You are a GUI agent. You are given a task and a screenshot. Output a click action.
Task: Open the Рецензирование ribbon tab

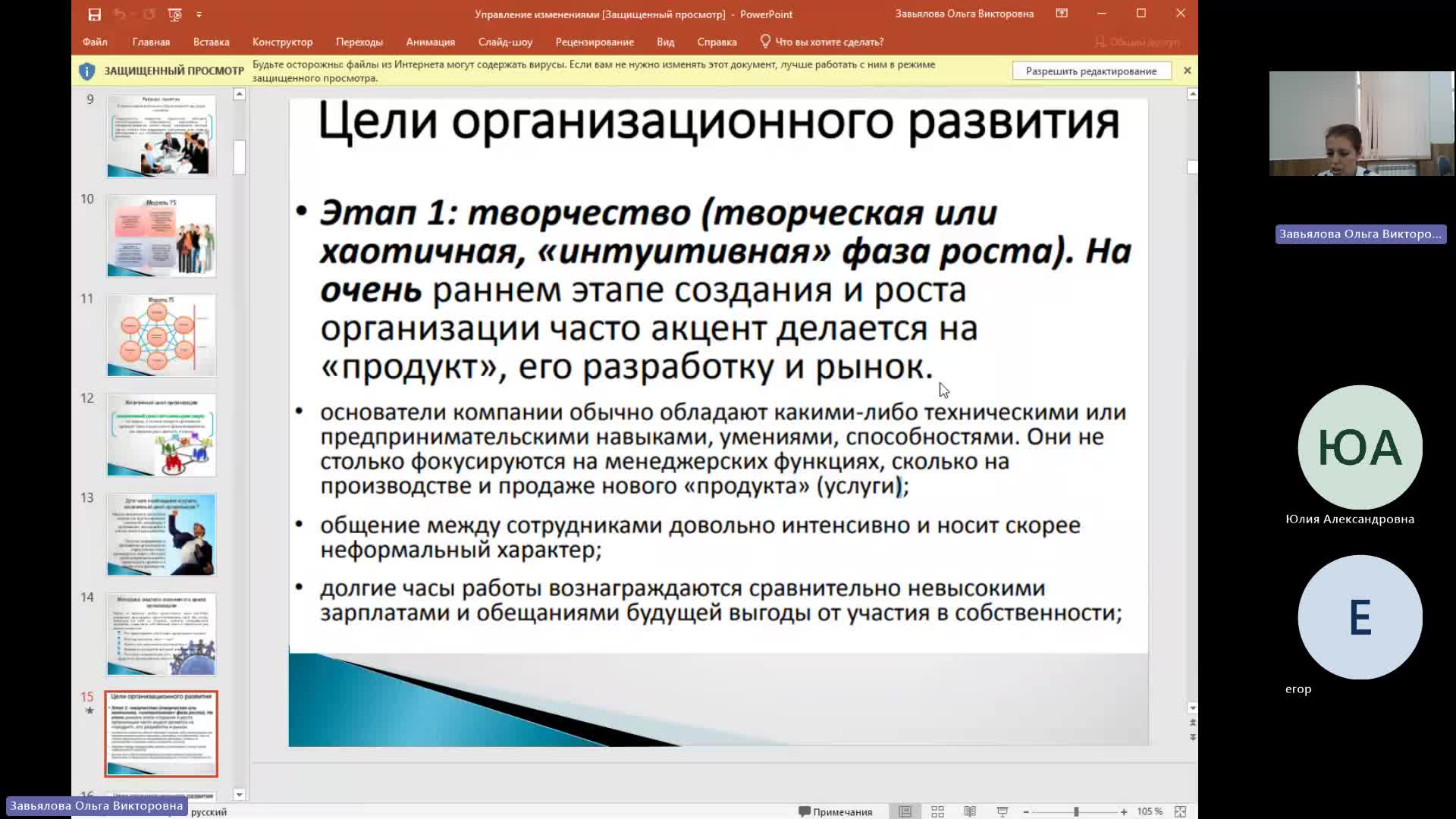pyautogui.click(x=595, y=42)
